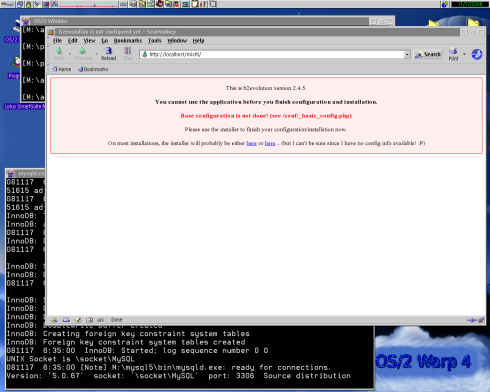Click the window list icon in WarpCenter
This screenshot has height=392, width=490.
tap(20, 4)
